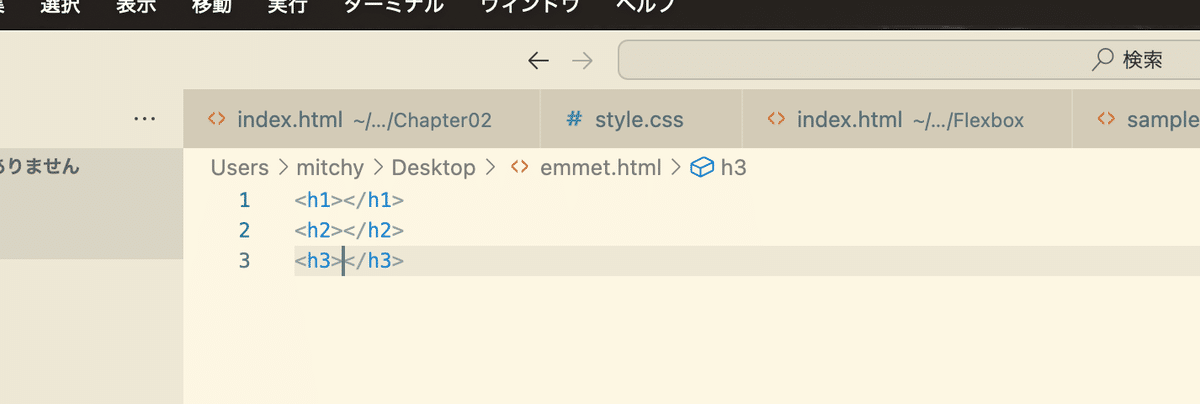Click Users in the breadcrumb
This screenshot has height=404, width=1200.
pos(240,168)
